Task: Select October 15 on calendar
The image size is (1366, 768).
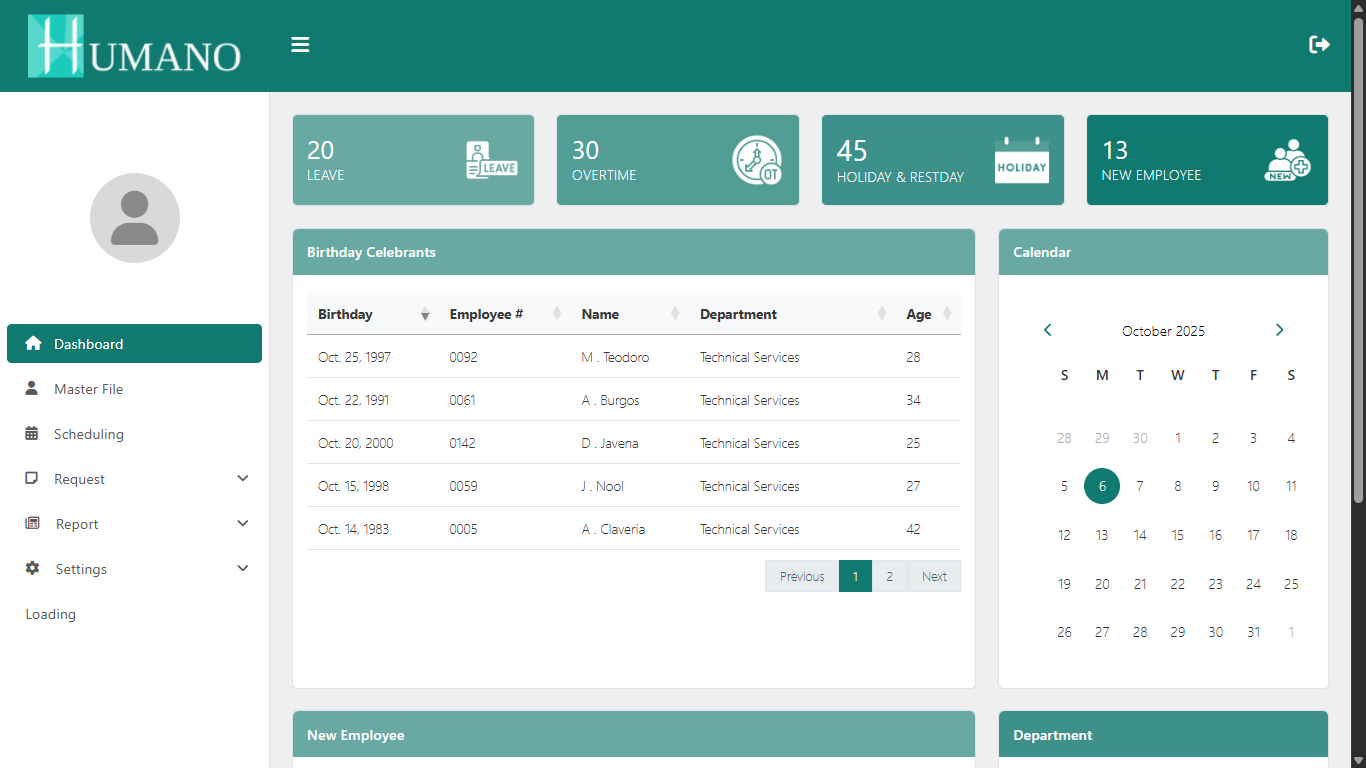Action: click(x=1177, y=535)
